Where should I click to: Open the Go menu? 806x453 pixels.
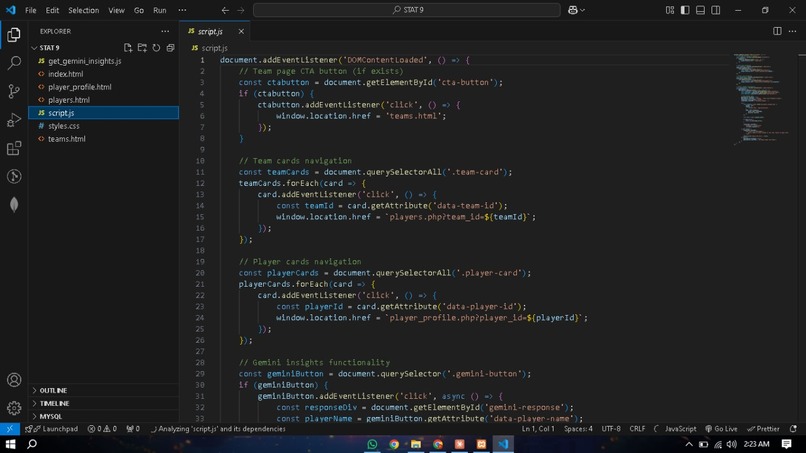tap(139, 10)
